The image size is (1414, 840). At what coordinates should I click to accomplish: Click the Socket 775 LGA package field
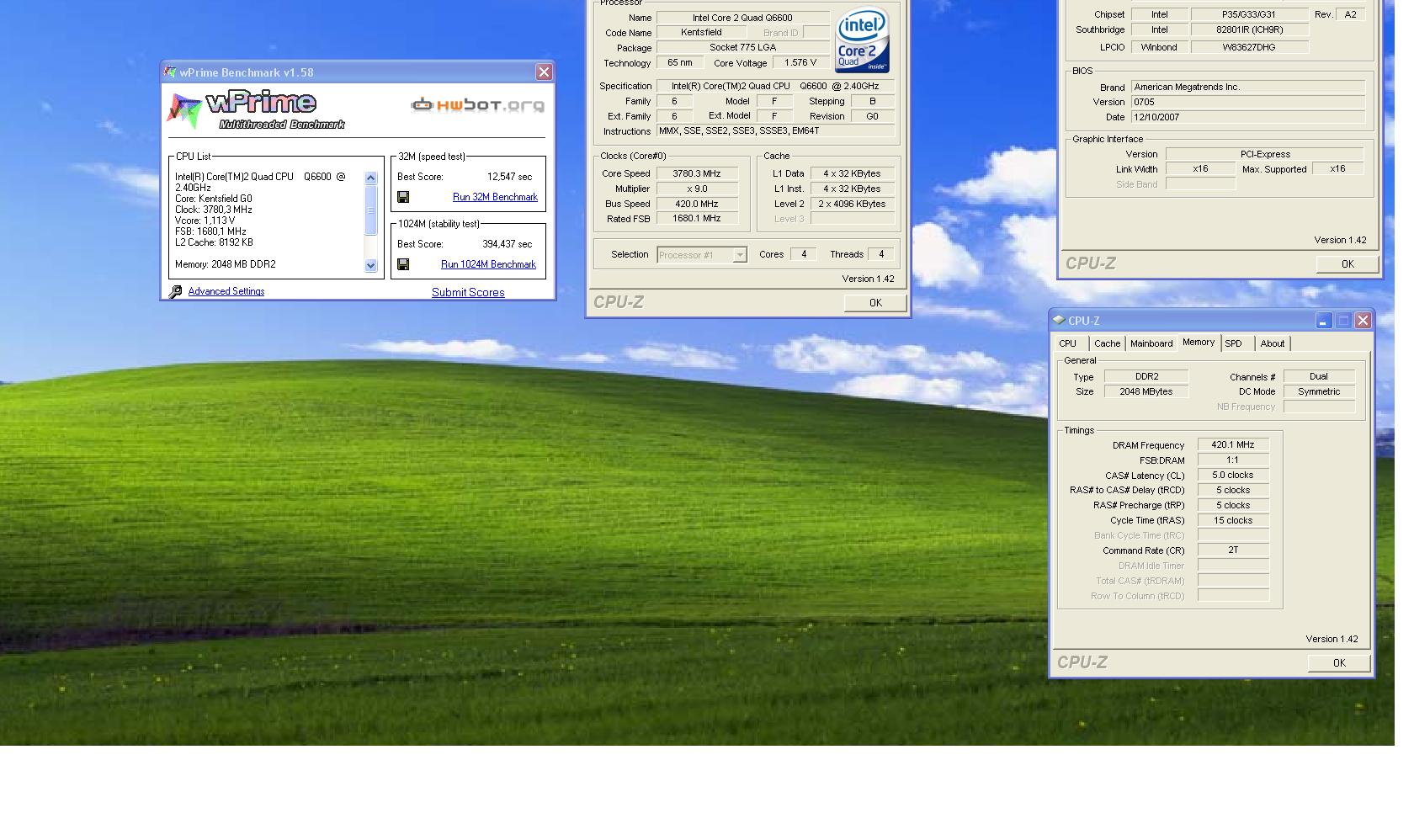click(742, 47)
